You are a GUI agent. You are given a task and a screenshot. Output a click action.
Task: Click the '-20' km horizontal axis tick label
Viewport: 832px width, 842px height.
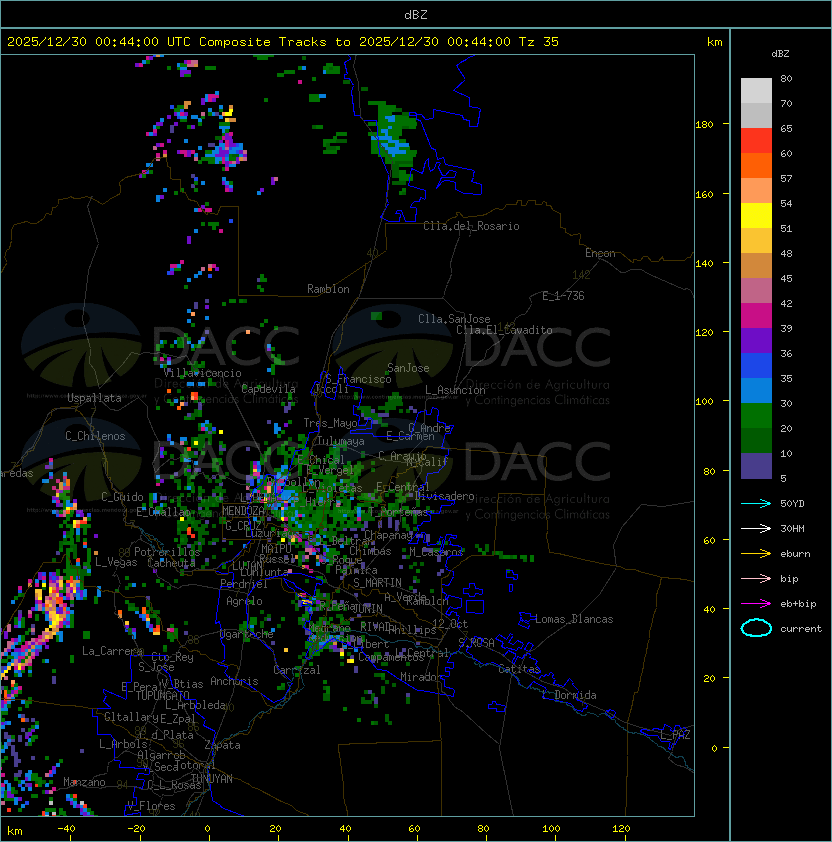(136, 829)
